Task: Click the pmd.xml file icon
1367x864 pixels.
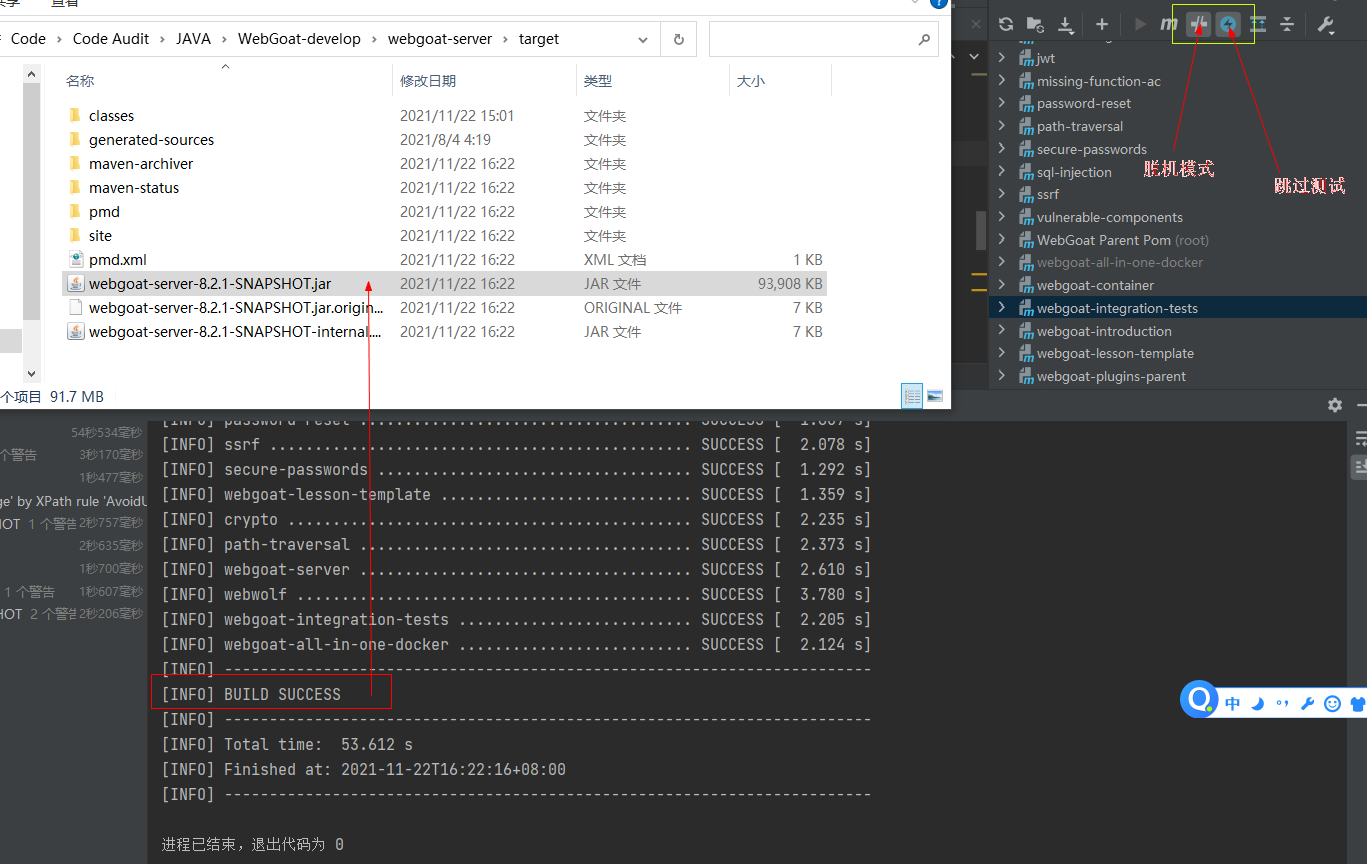Action: 75,259
